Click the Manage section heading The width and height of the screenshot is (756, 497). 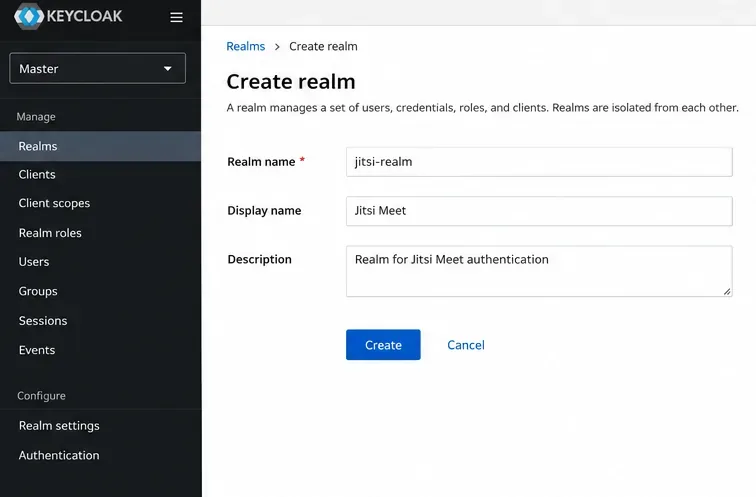[x=36, y=117]
